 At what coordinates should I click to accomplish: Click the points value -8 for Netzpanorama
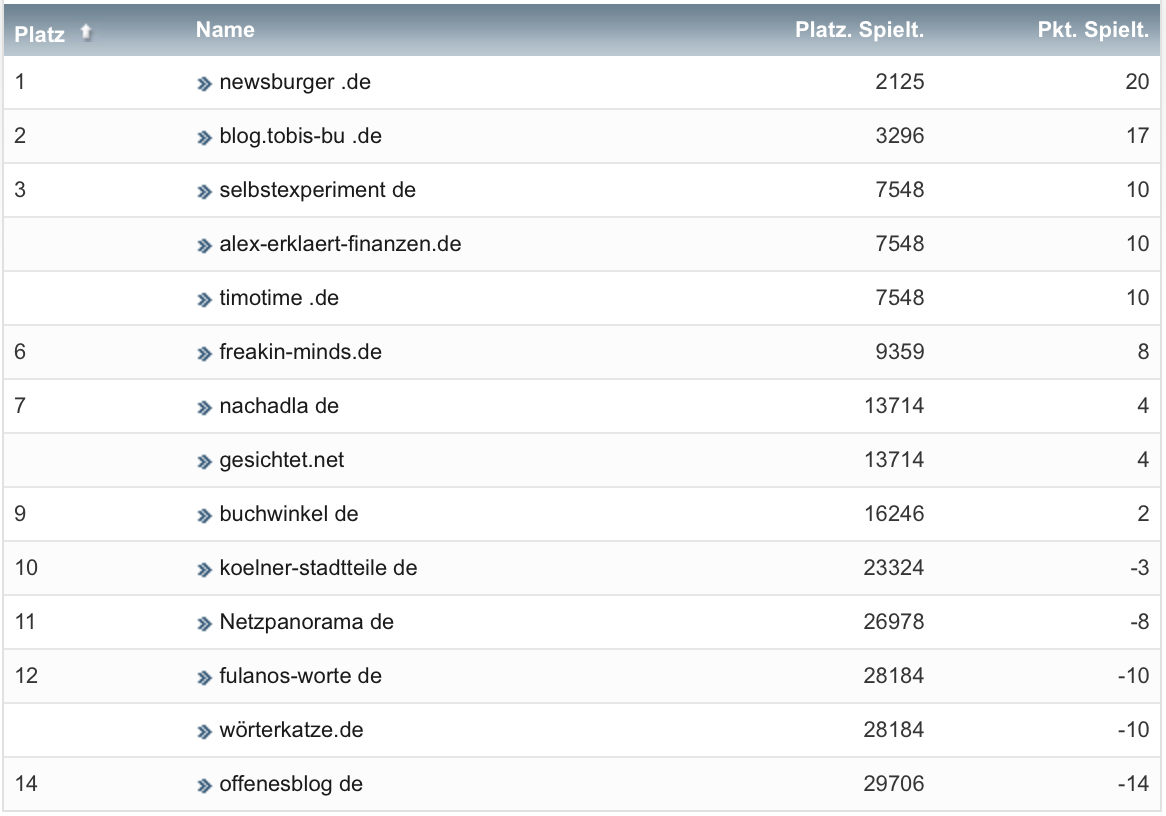1140,622
